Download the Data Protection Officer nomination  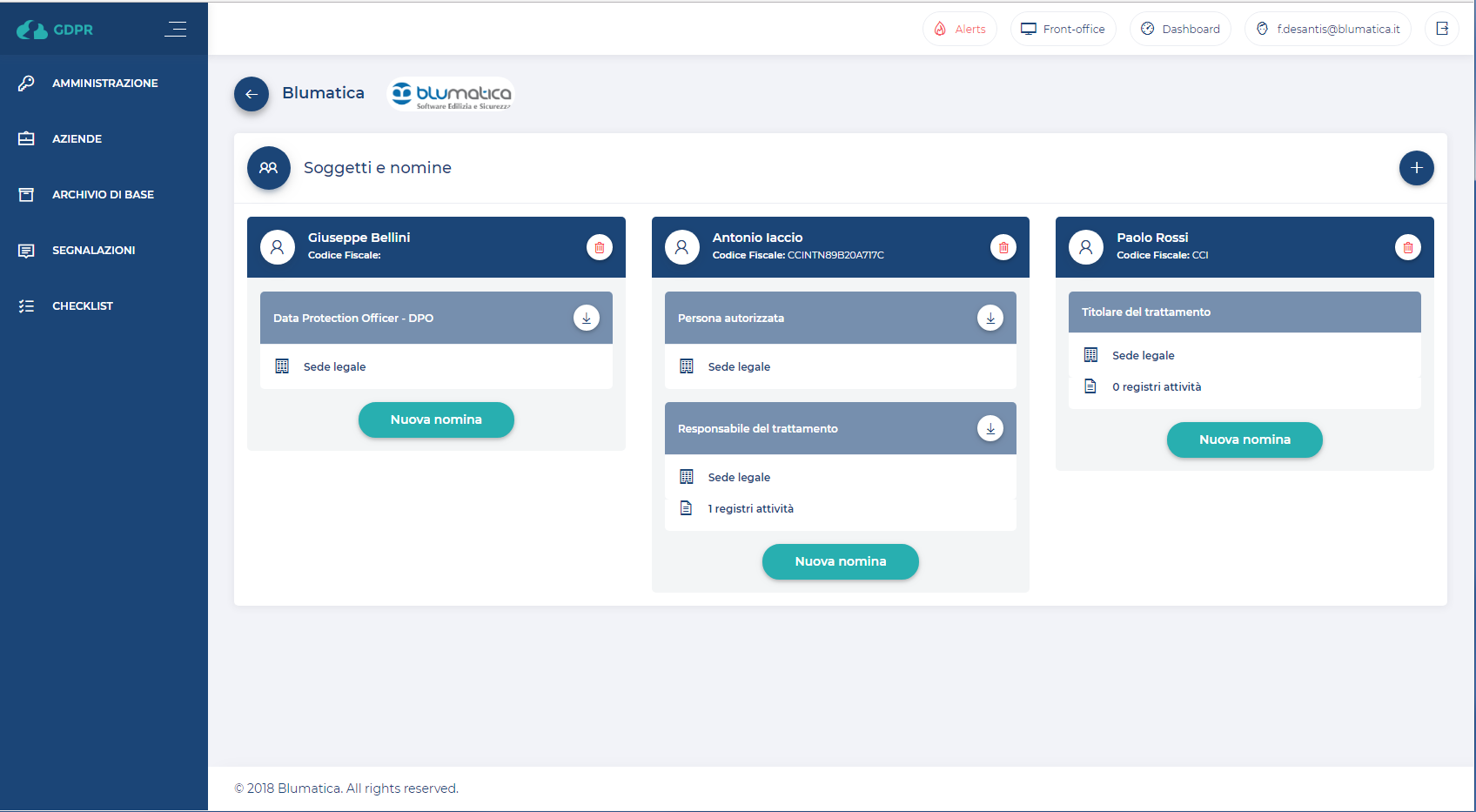click(586, 318)
